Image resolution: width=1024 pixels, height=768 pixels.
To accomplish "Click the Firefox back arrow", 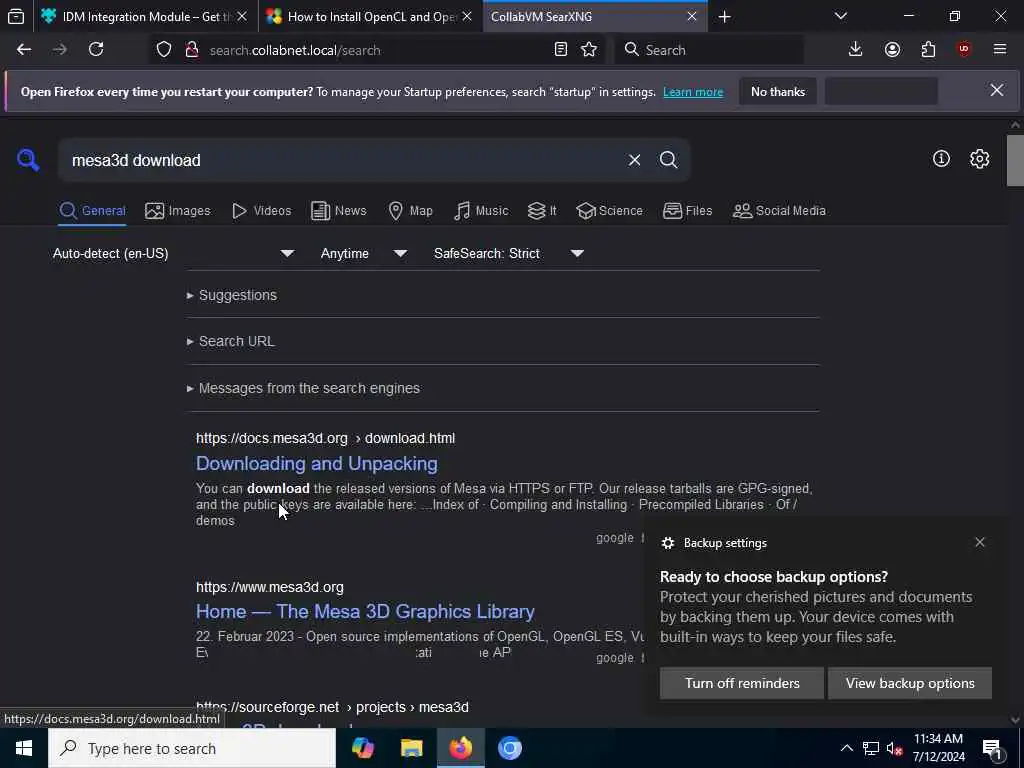I will [24, 50].
